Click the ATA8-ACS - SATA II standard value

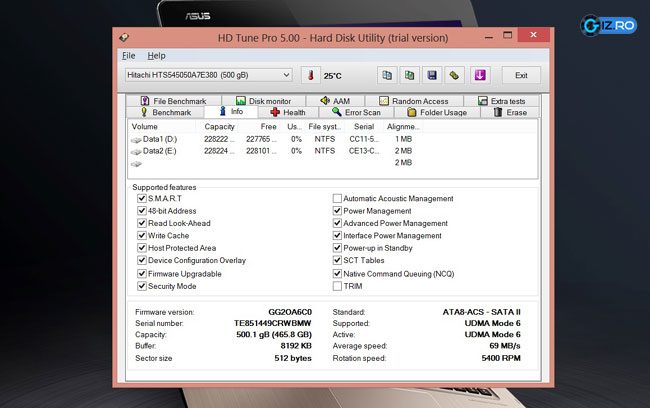pyautogui.click(x=481, y=312)
